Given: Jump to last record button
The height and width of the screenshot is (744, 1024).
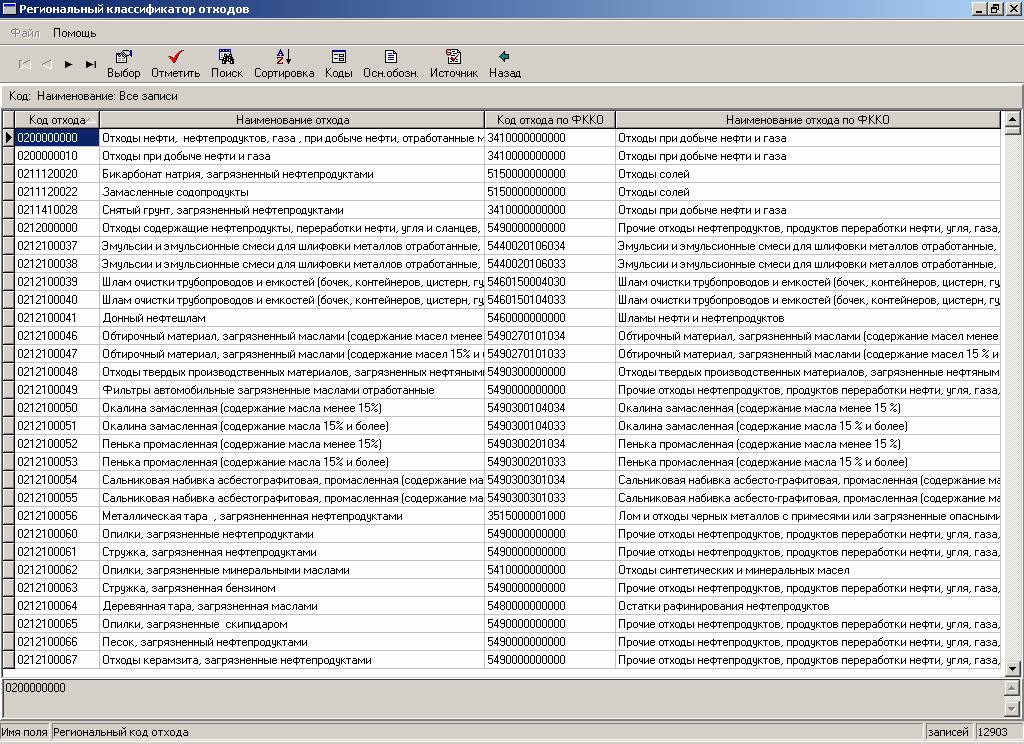Looking at the screenshot, I should 91,64.
